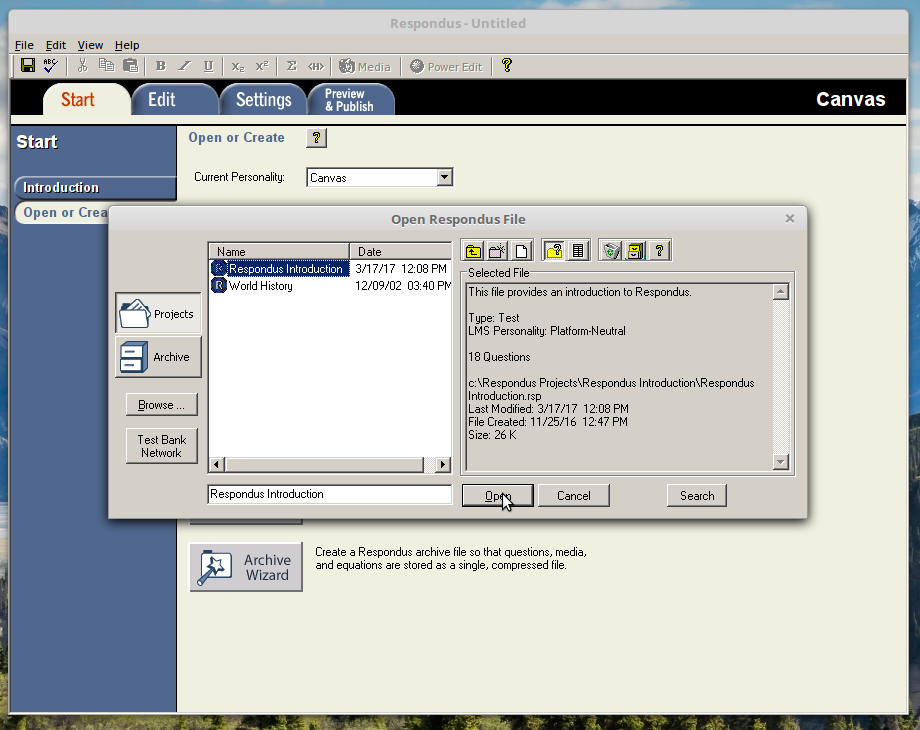Viewport: 920px width, 730px height.
Task: Apply Superscript formatting icon
Action: (262, 66)
